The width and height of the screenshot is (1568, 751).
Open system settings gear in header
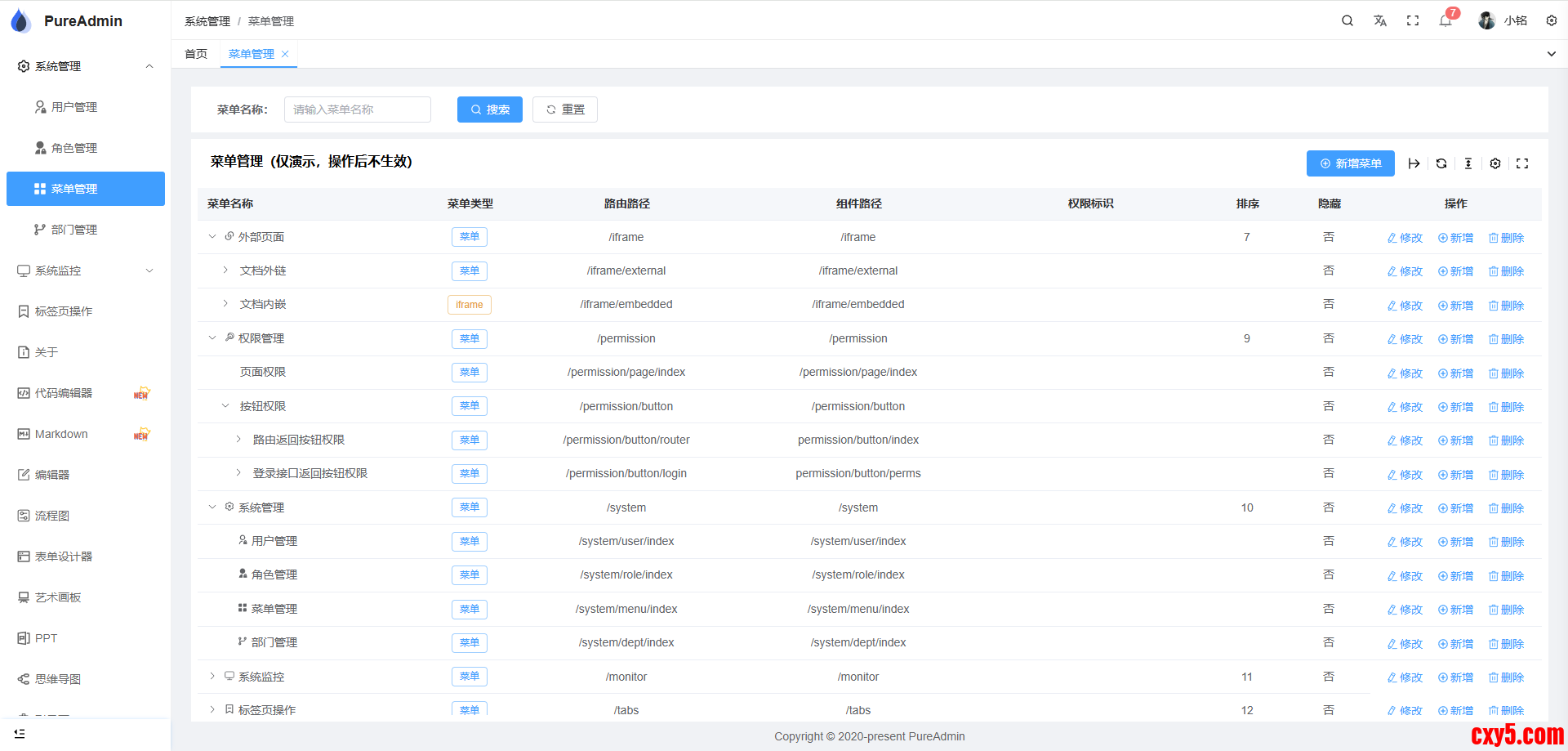pos(1551,20)
